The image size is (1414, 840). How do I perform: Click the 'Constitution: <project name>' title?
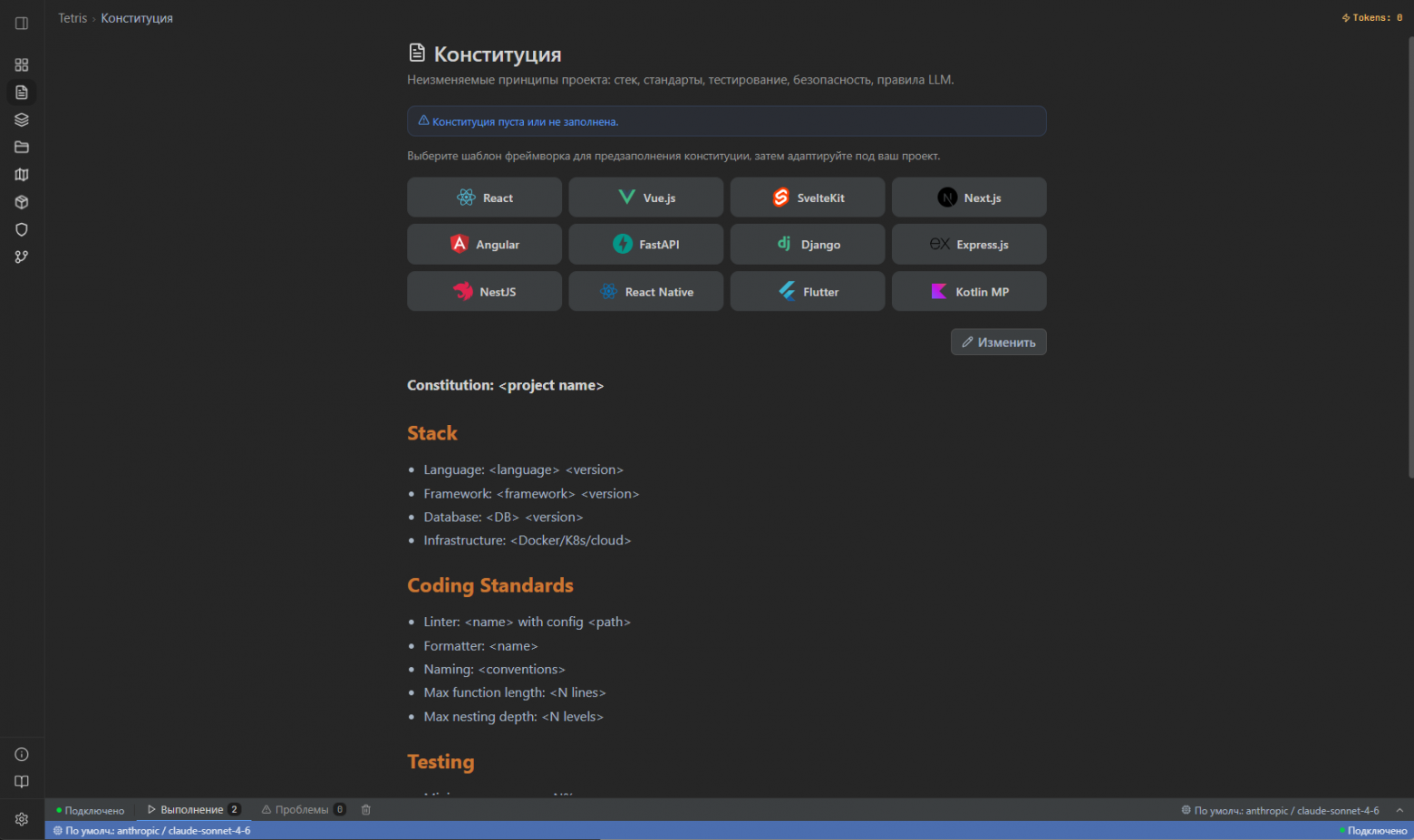pos(506,385)
